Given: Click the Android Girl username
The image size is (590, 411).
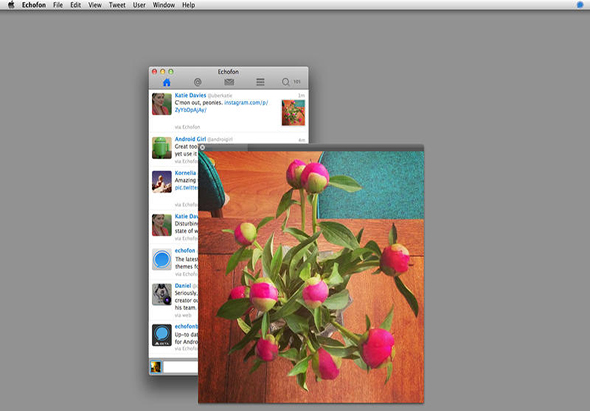Looking at the screenshot, I should [x=190, y=139].
